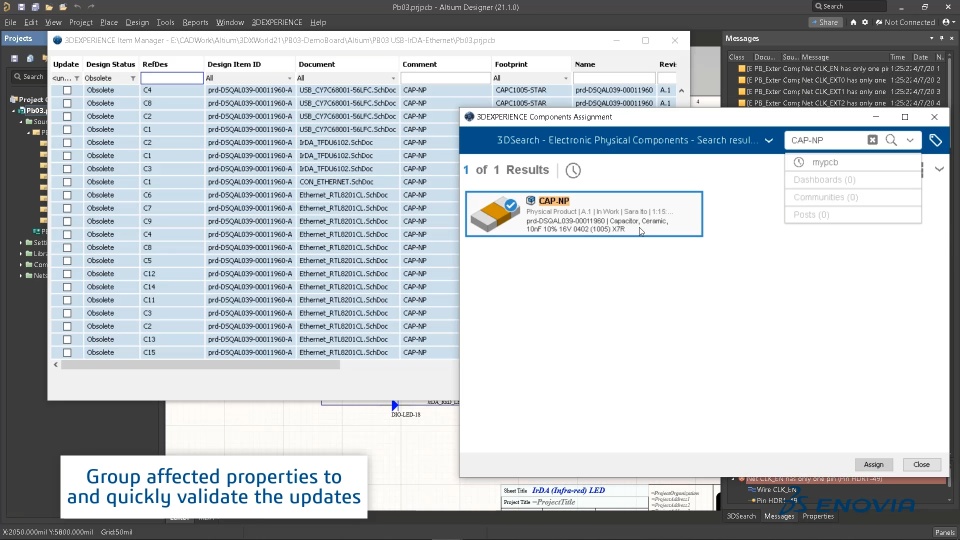Click the Item Manager horizontal scrollbar
This screenshot has height=540, width=960.
pos(200,364)
